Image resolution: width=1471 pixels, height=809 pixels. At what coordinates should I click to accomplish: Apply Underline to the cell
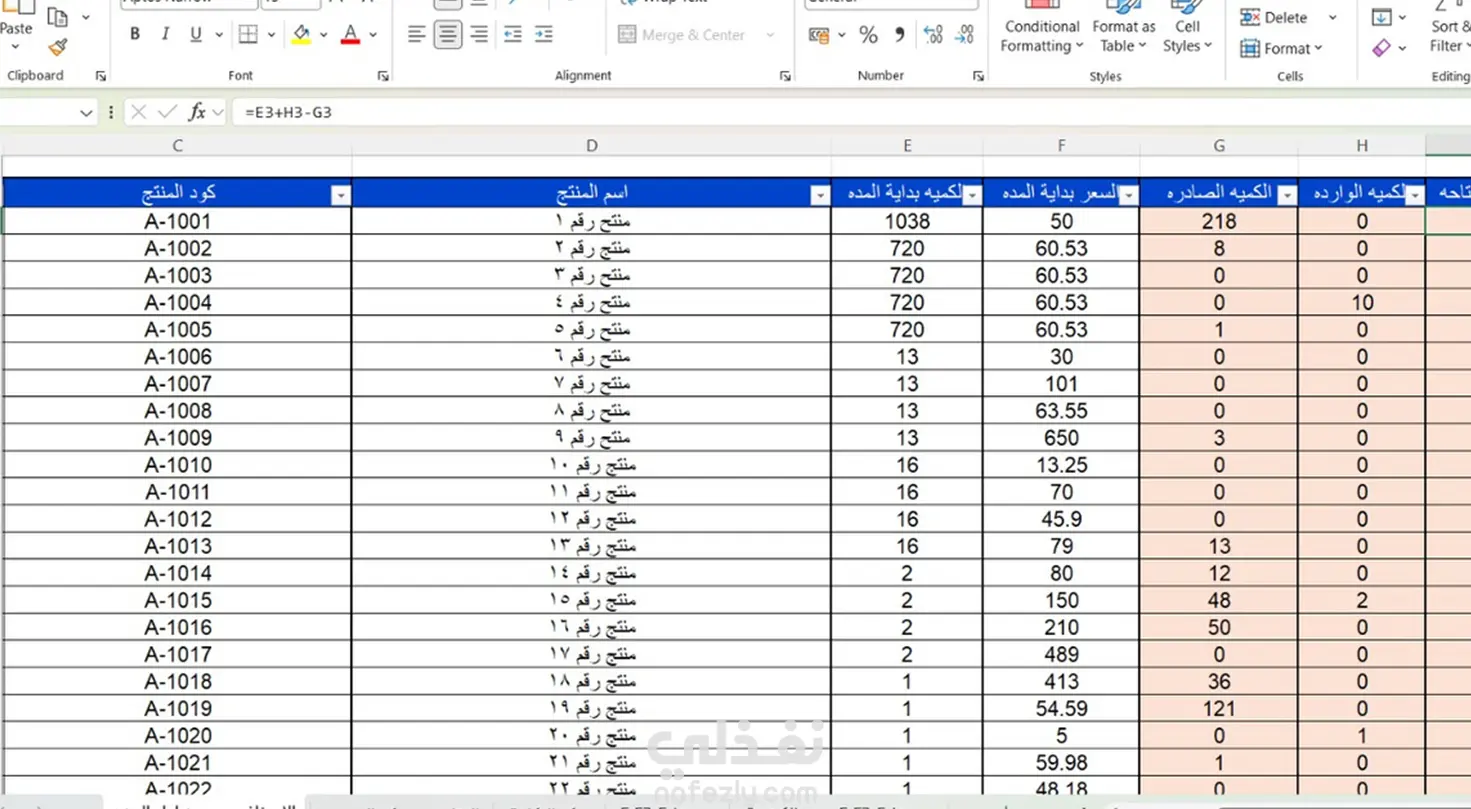tap(196, 34)
